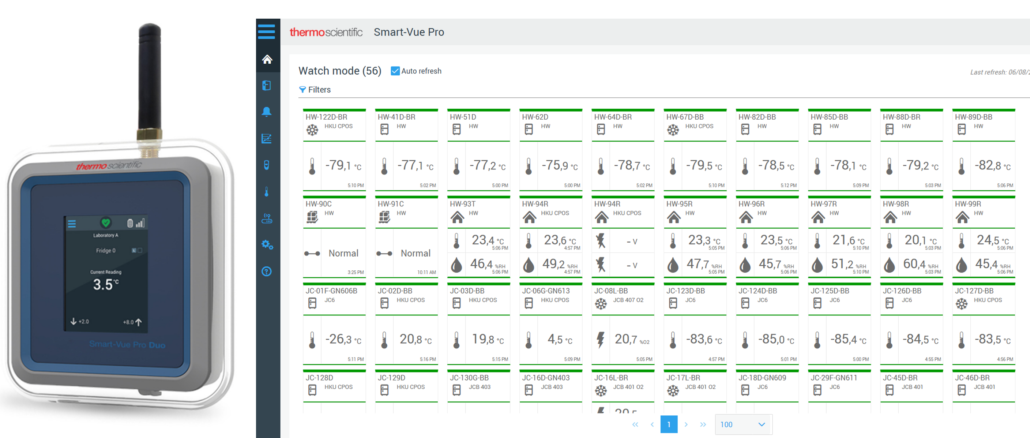Click the snowflake icon on HW-67D-BB card
This screenshot has height=438, width=1030.
coord(673,130)
